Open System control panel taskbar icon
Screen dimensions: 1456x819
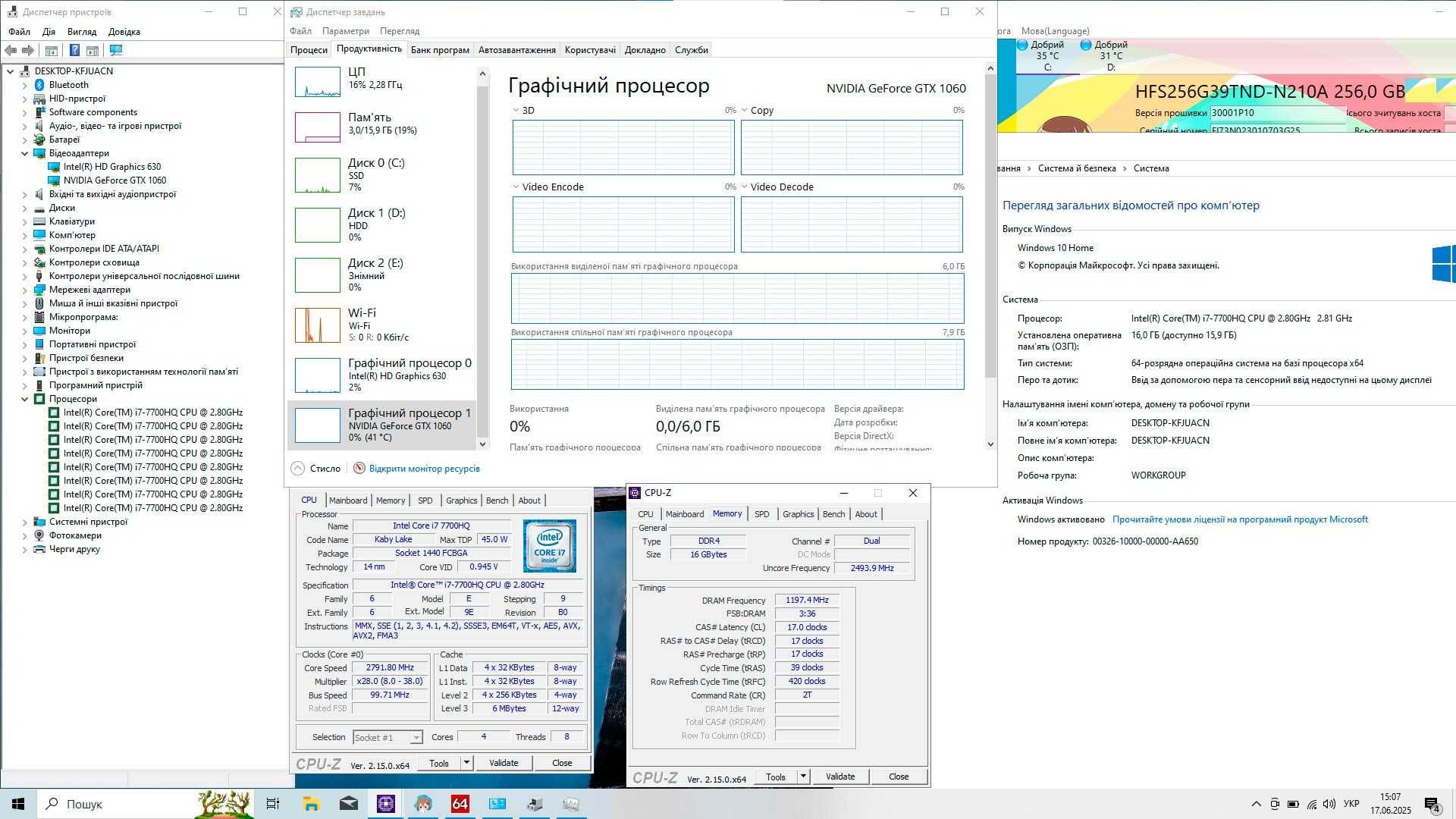coord(497,804)
